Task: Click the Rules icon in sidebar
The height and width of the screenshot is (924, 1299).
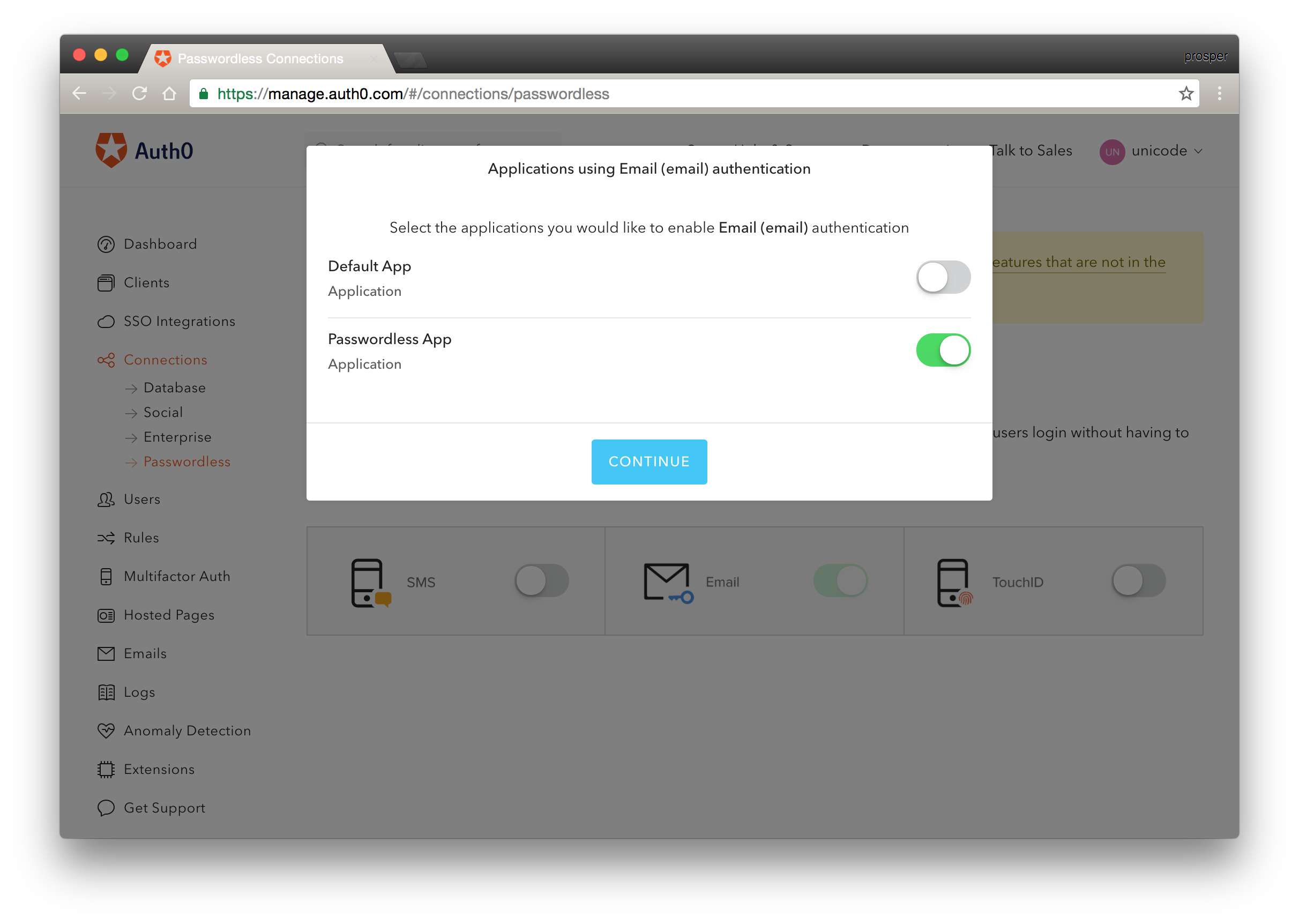Action: tap(106, 537)
